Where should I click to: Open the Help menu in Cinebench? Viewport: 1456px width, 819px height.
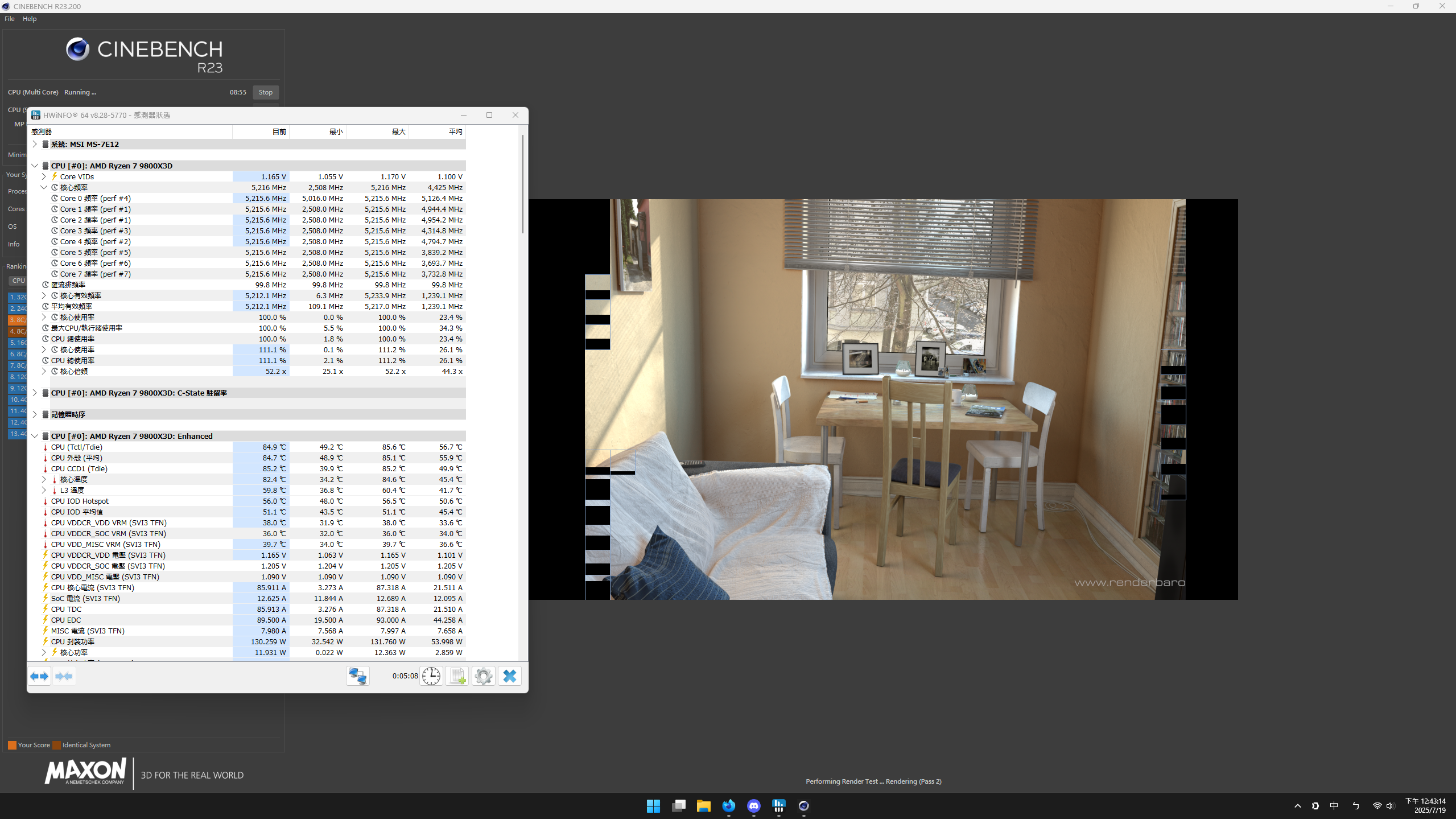(x=30, y=19)
